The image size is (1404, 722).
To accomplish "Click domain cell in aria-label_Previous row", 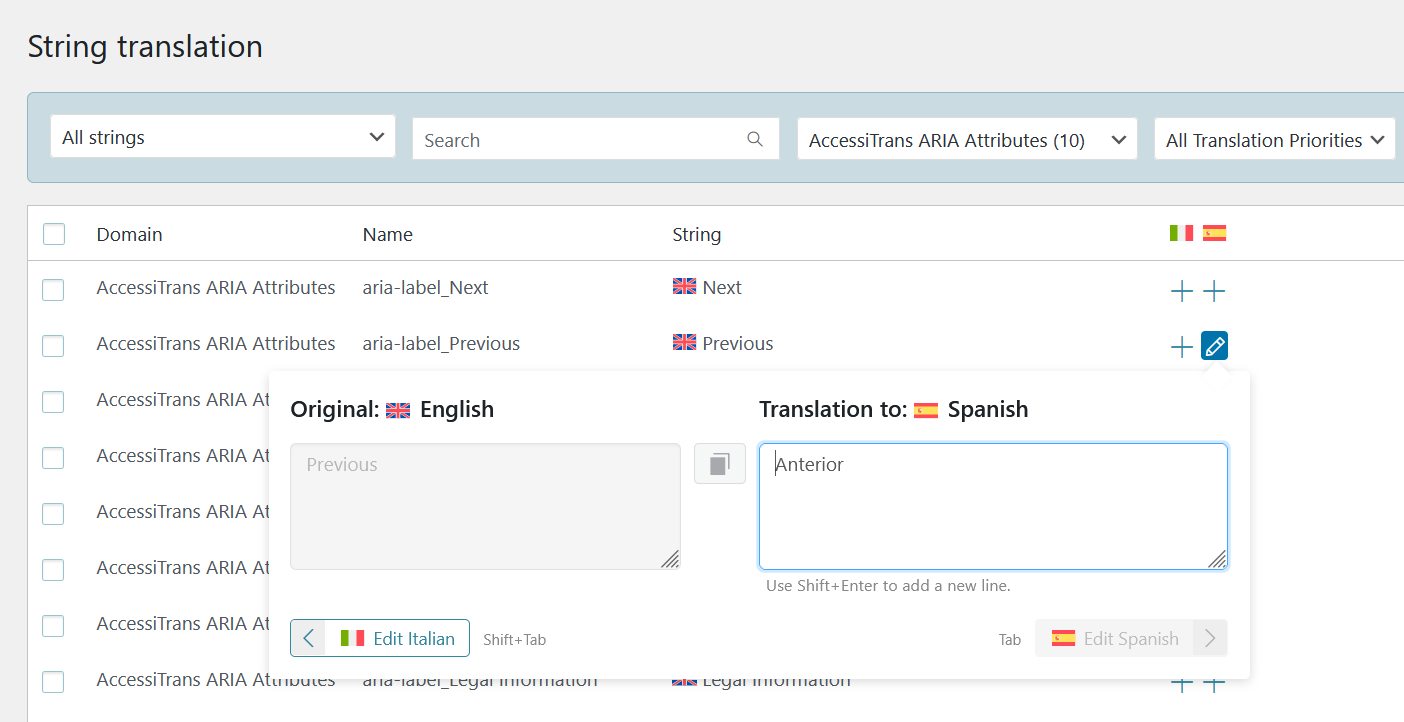I will 216,343.
